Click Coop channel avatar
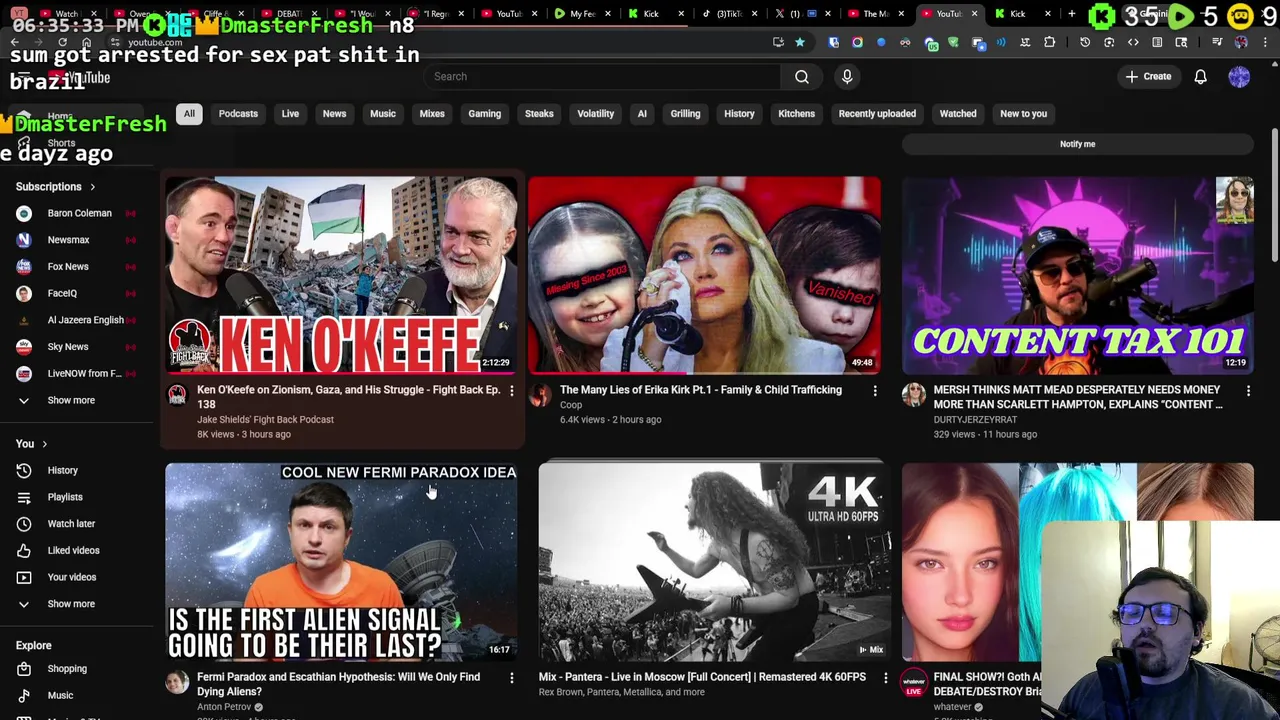Viewport: 1280px width, 720px height. pos(540,395)
